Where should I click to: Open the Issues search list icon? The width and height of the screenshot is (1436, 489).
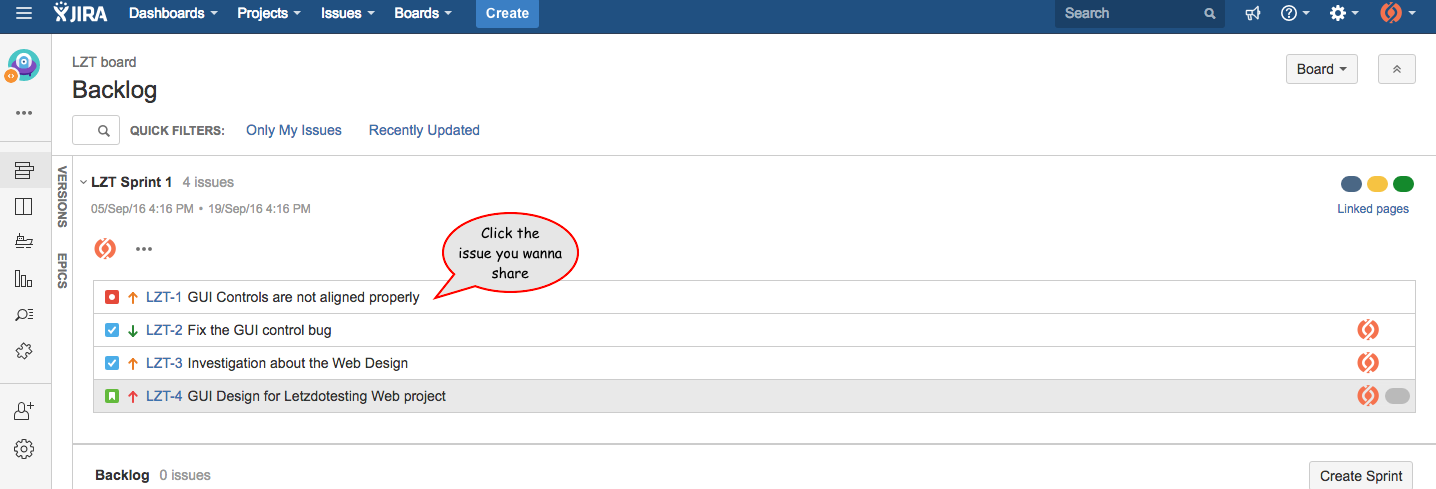click(x=24, y=315)
